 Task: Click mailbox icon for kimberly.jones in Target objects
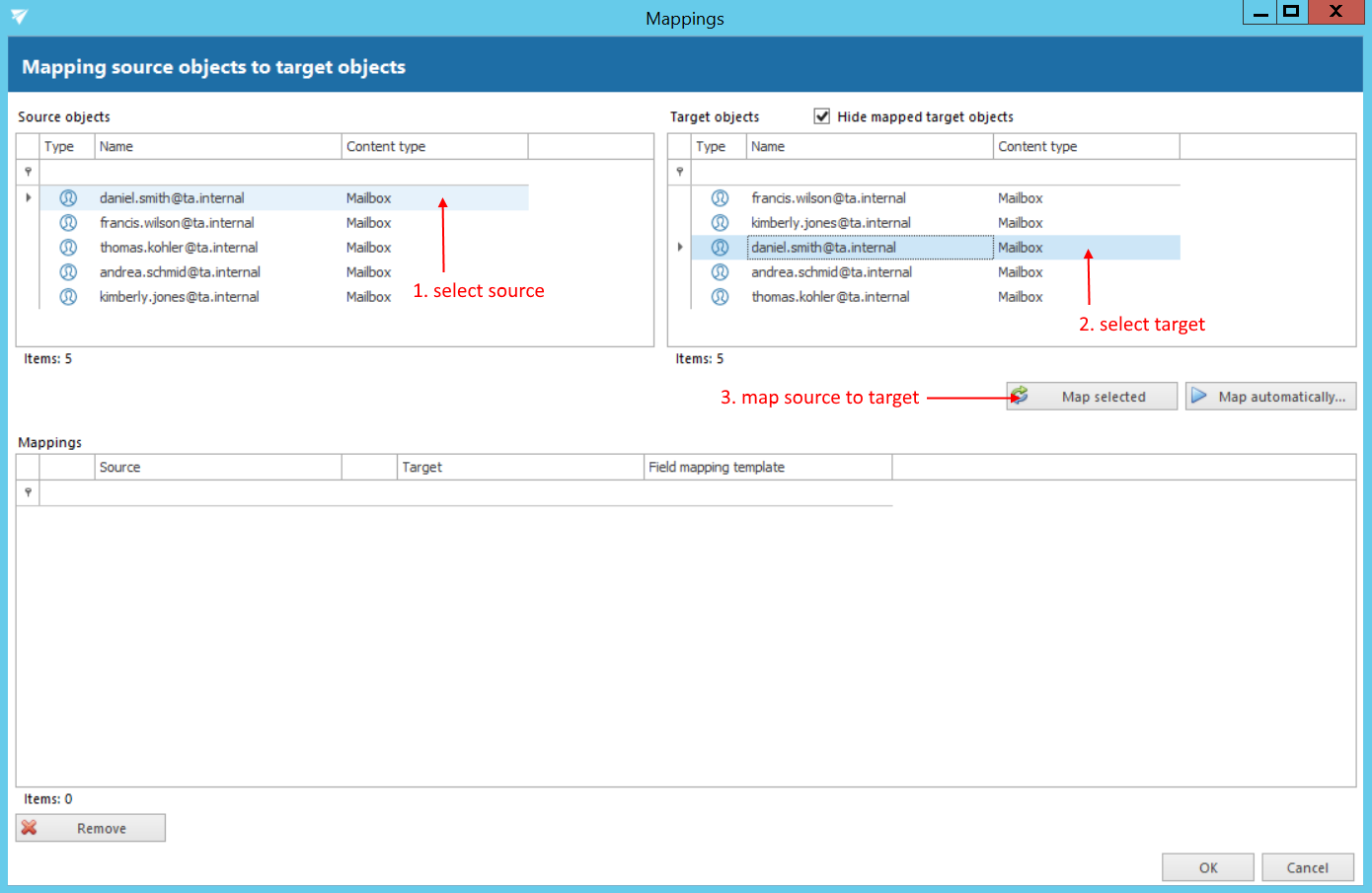click(720, 223)
